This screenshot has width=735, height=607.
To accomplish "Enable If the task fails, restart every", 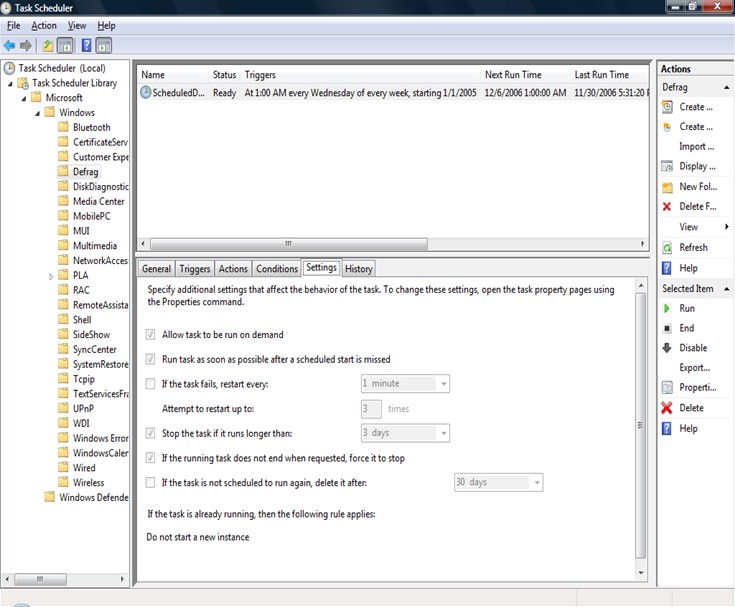I will tap(150, 384).
